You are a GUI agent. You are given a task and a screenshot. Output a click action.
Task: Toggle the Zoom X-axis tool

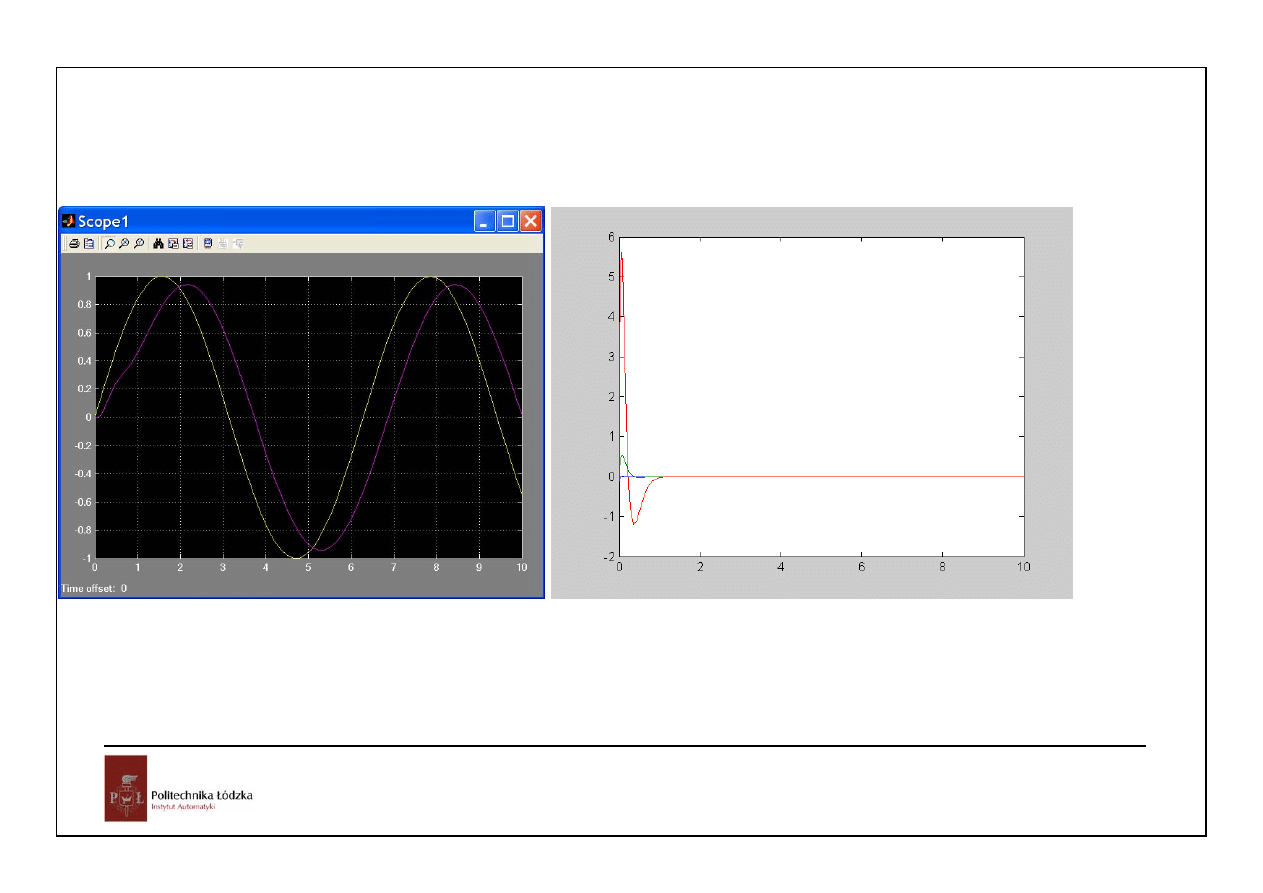tap(123, 243)
